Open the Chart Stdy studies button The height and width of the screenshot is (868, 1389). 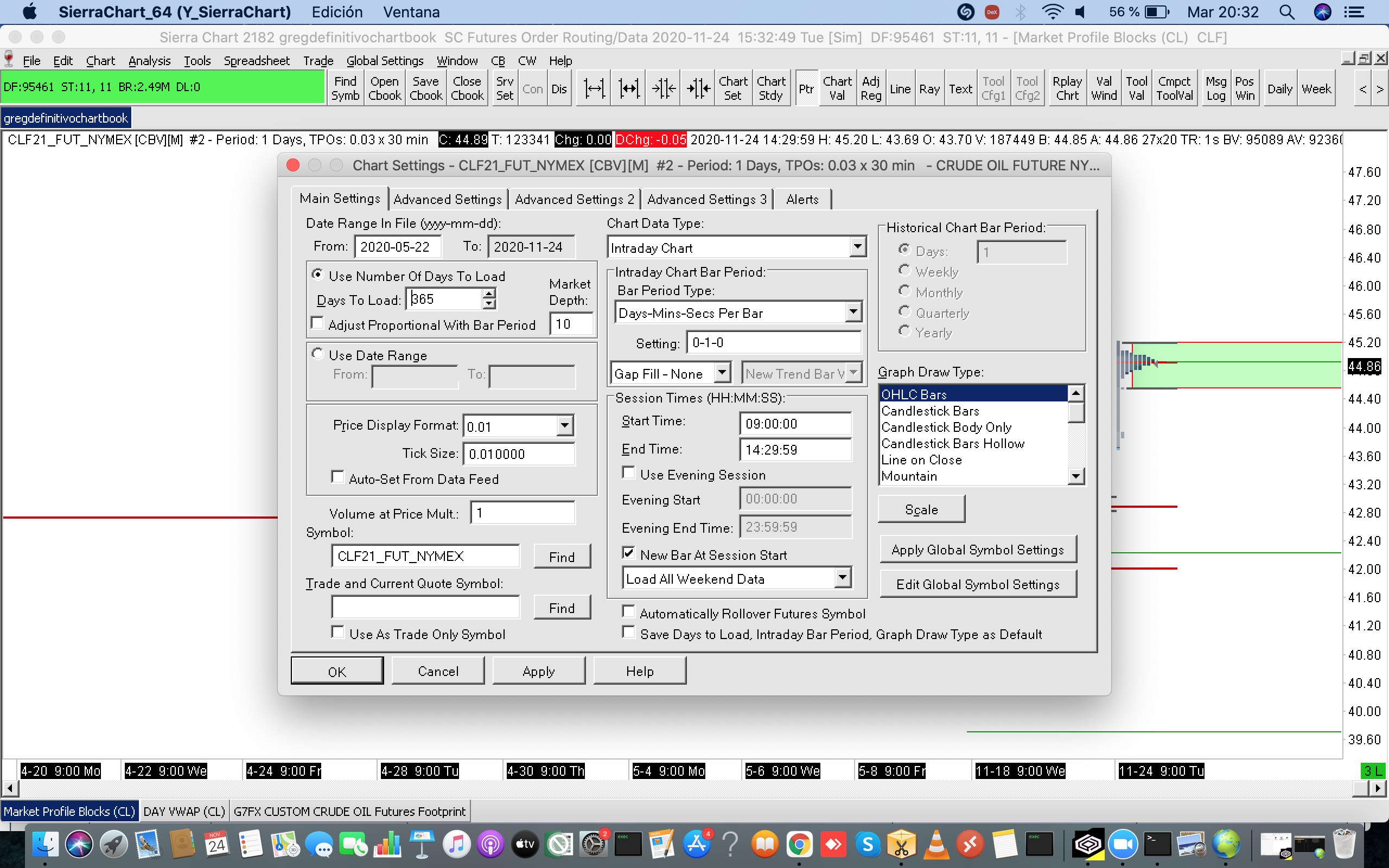tap(770, 88)
